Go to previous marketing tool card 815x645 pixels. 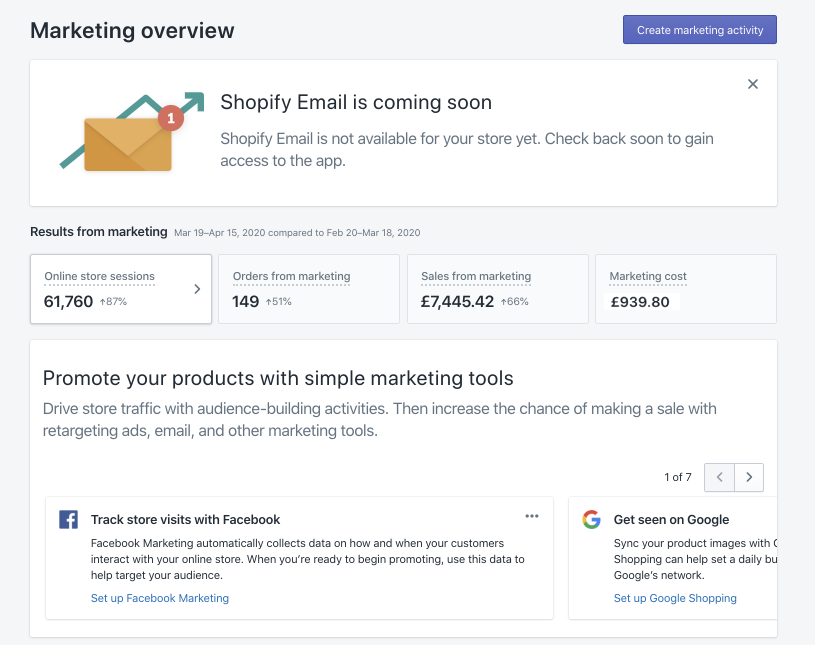pyautogui.click(x=719, y=477)
